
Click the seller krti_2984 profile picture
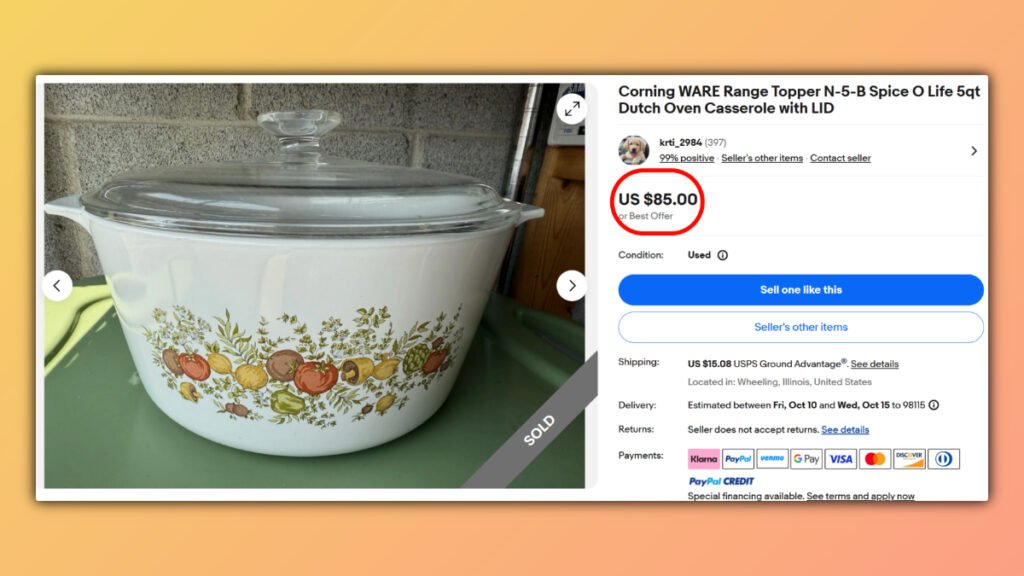tap(634, 149)
